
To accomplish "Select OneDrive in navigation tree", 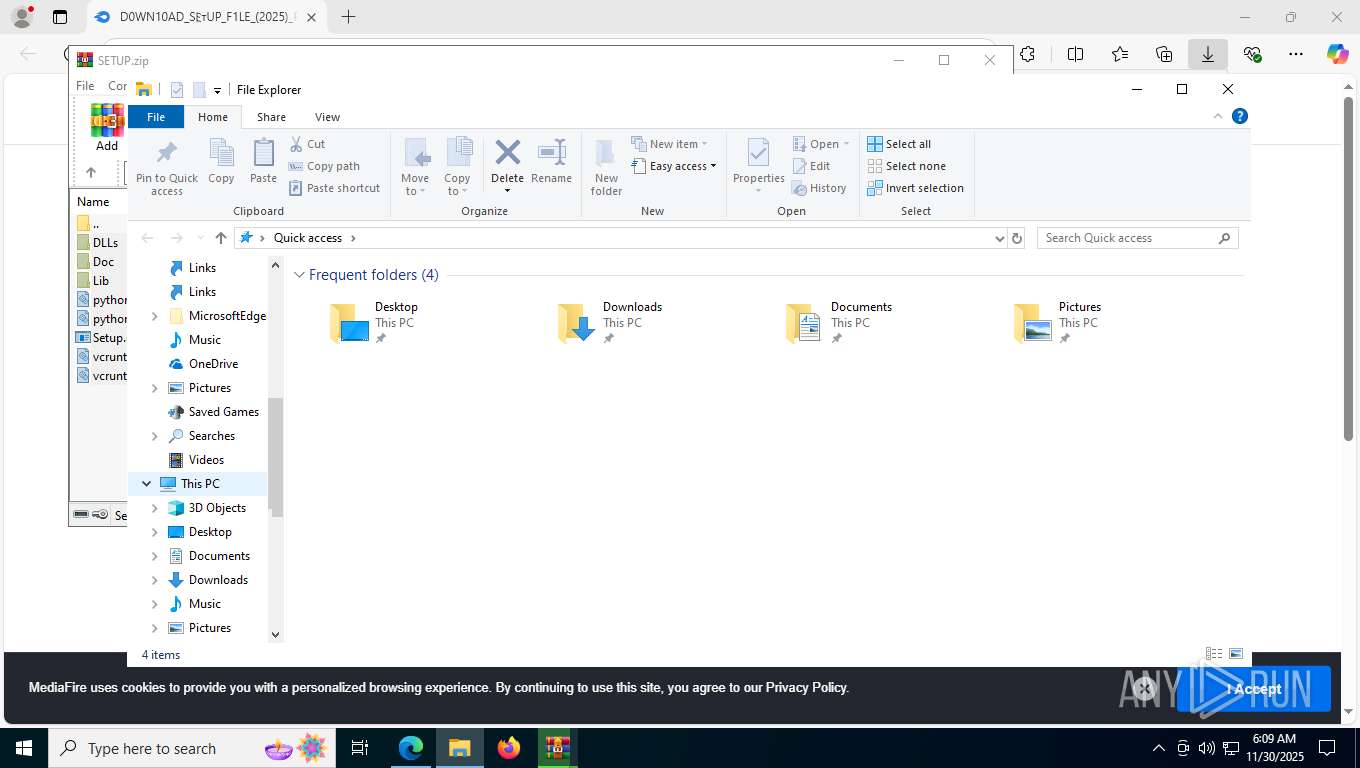I will [213, 364].
